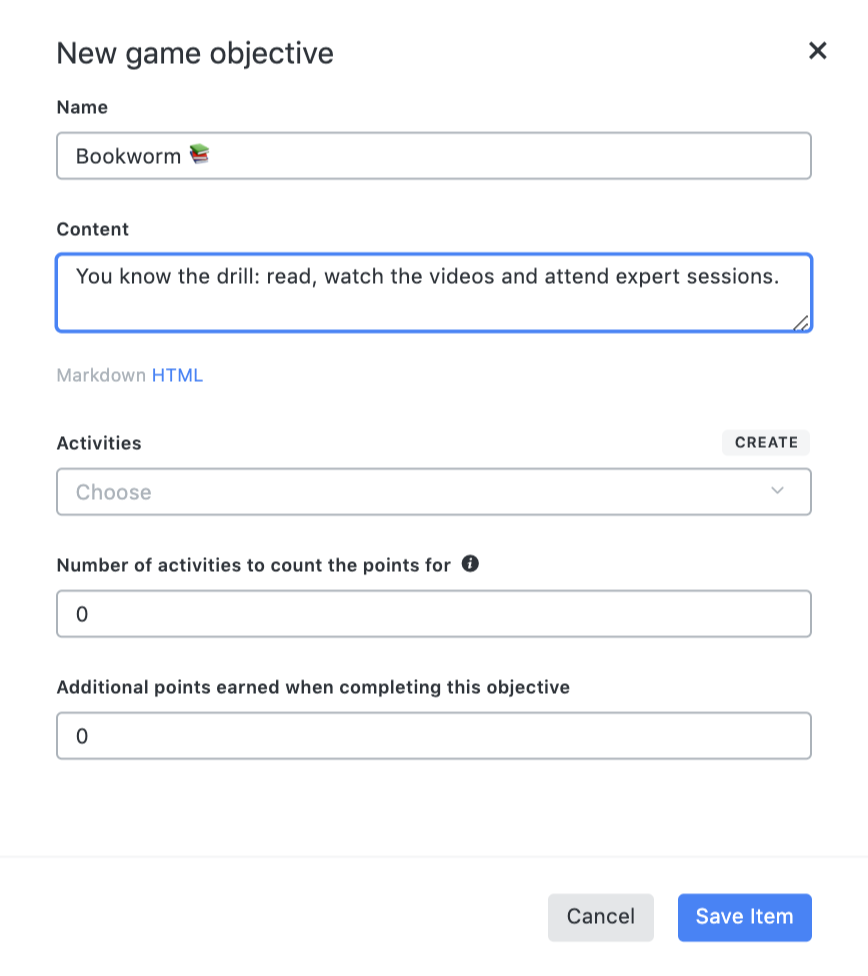Cancel the new game objective
Screen dimensions: 868x976
[600, 917]
